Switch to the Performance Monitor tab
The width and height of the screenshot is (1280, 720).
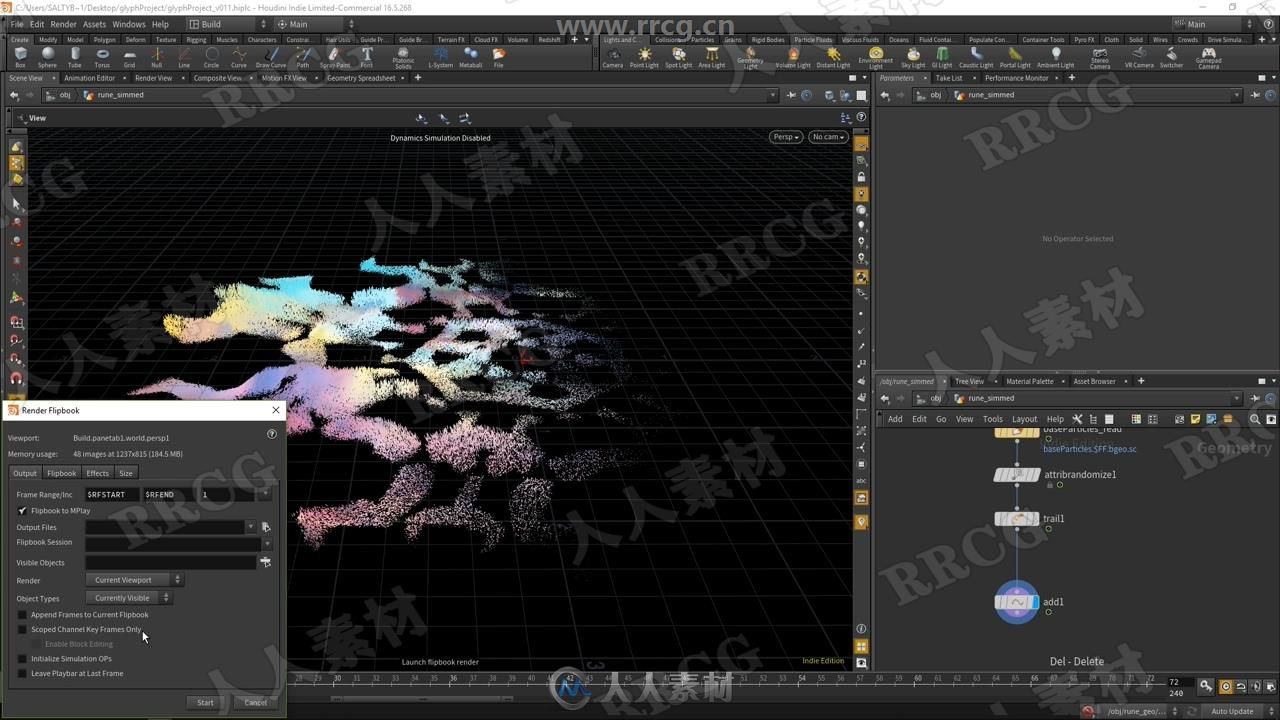[x=1017, y=78]
